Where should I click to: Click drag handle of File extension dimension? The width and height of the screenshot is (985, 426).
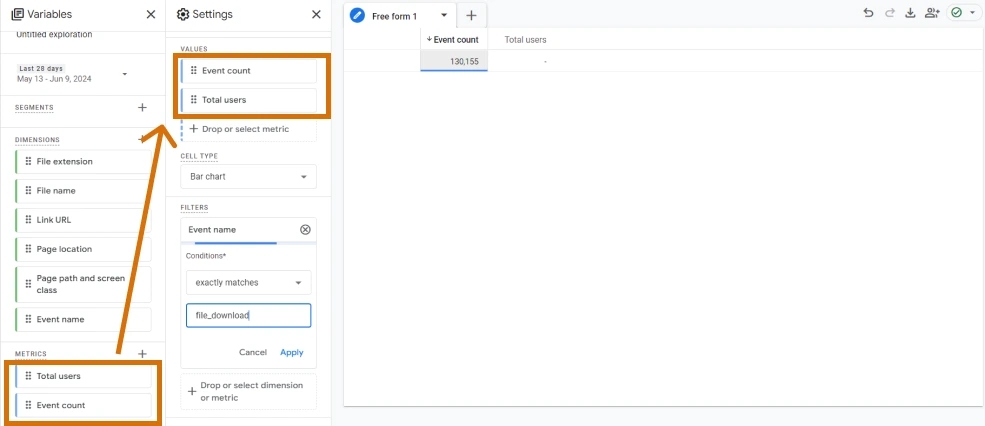click(28, 161)
